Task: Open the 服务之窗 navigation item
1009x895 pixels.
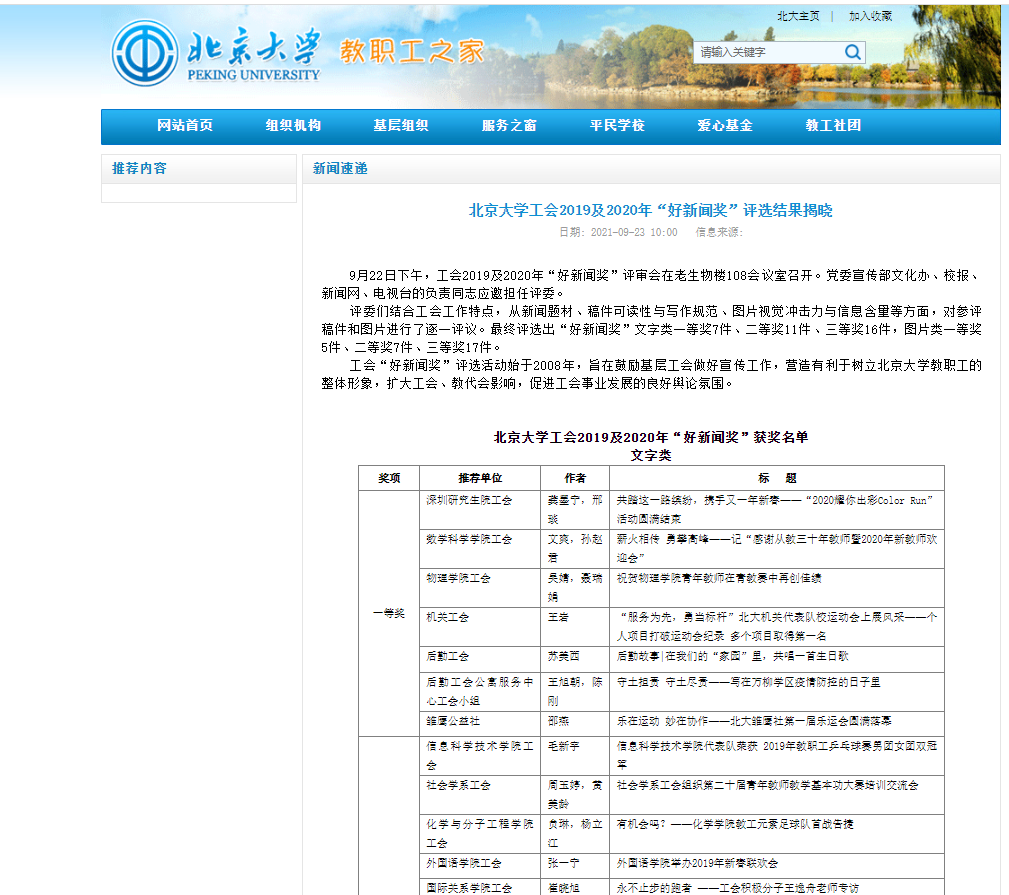Action: pyautogui.click(x=509, y=126)
